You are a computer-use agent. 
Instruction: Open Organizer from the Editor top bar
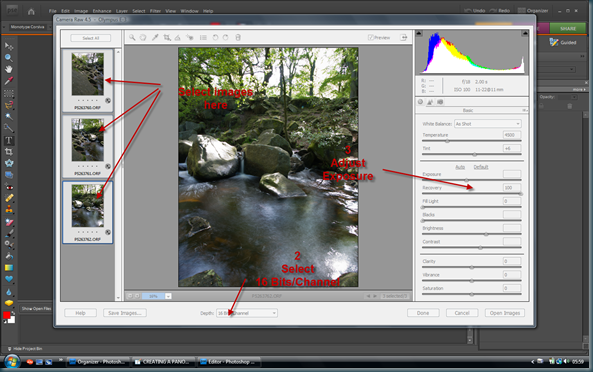[532, 11]
